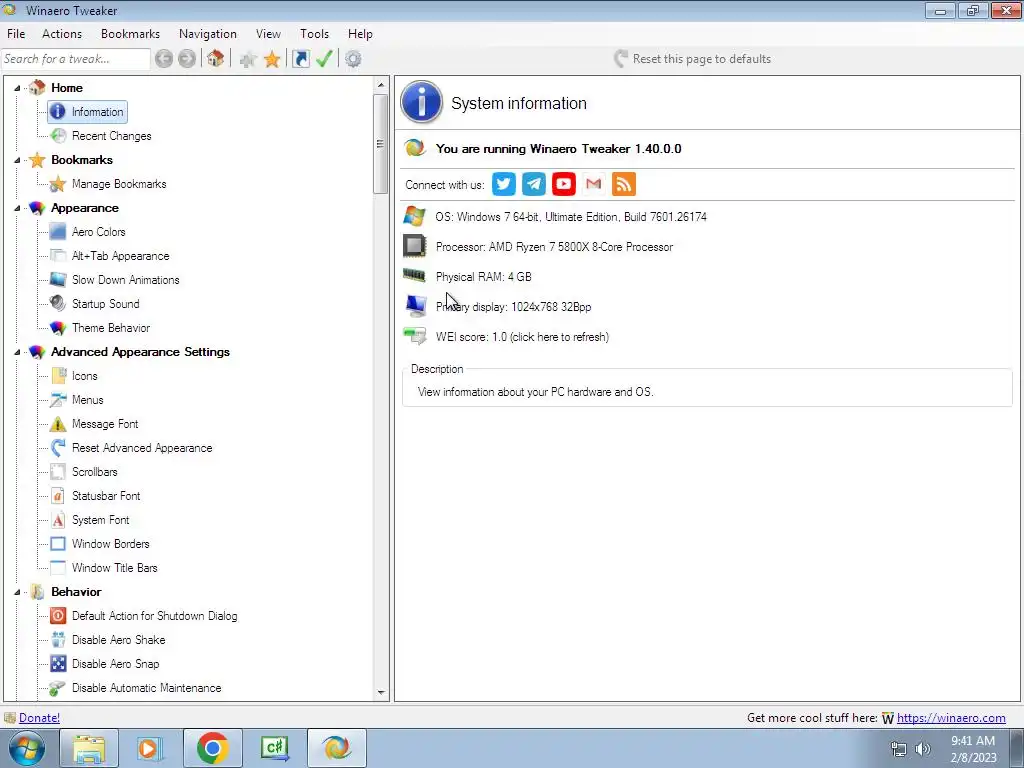Screen dimensions: 1024x768
Task: Collapse the Behavior tree node
Action: (18, 592)
